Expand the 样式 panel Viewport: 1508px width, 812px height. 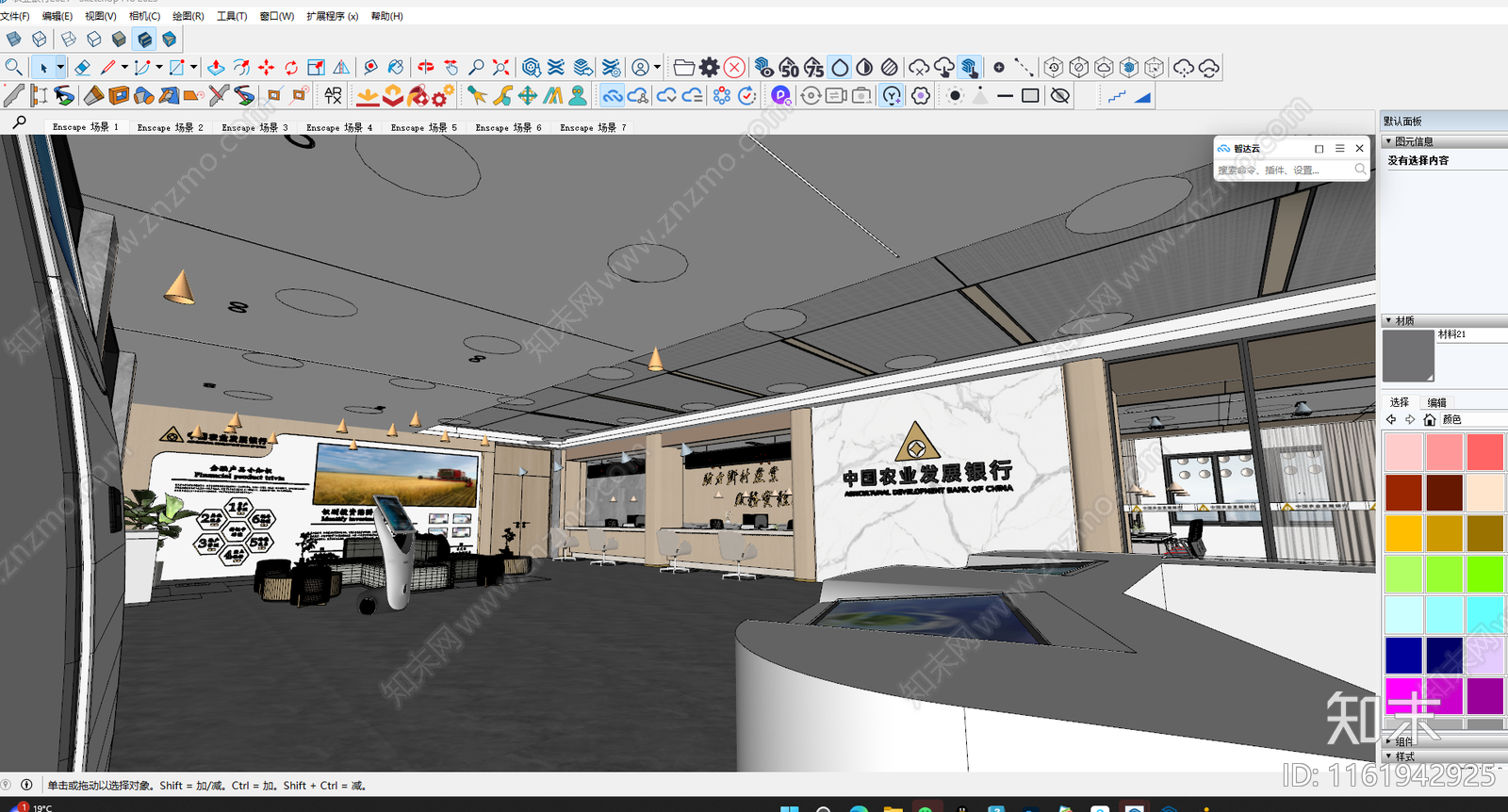click(1388, 756)
